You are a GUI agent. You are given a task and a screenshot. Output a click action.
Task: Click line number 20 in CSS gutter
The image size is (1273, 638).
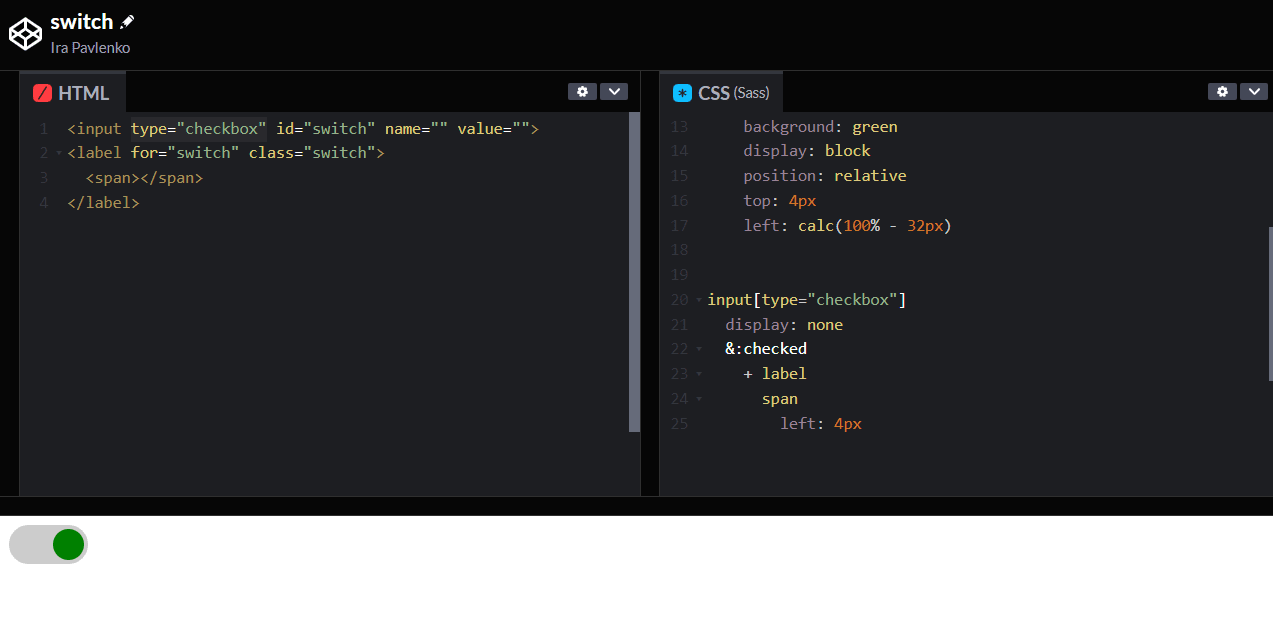point(680,300)
